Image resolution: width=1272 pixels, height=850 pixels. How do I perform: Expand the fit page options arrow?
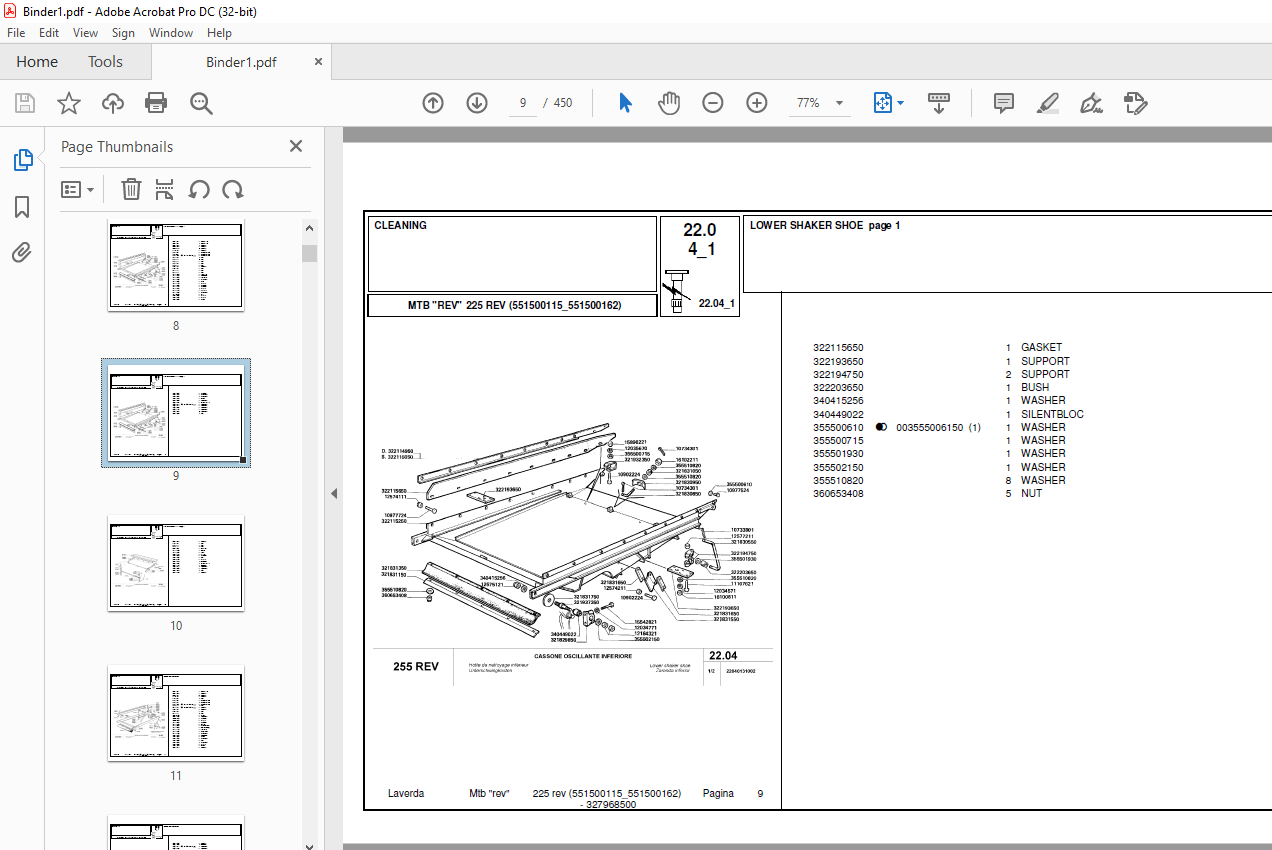pos(900,103)
